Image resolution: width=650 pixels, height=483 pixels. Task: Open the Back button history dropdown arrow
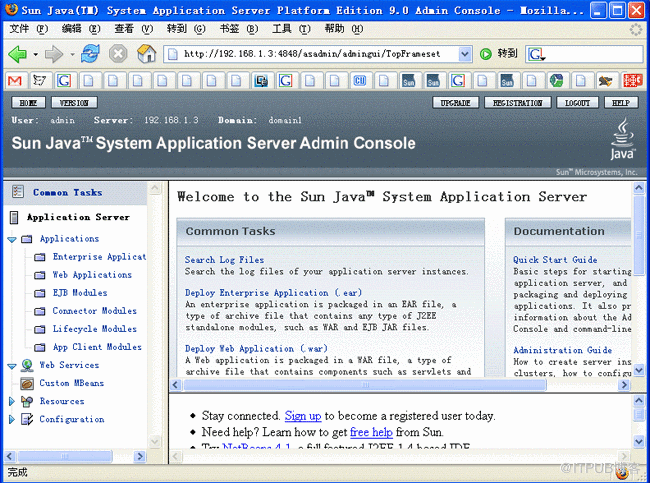[x=36, y=54]
